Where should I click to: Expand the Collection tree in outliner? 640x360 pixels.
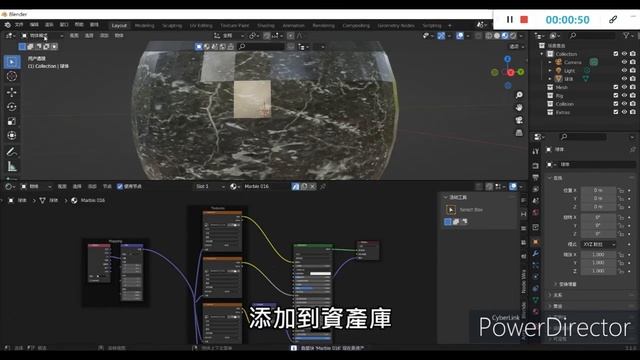[x=542, y=54]
